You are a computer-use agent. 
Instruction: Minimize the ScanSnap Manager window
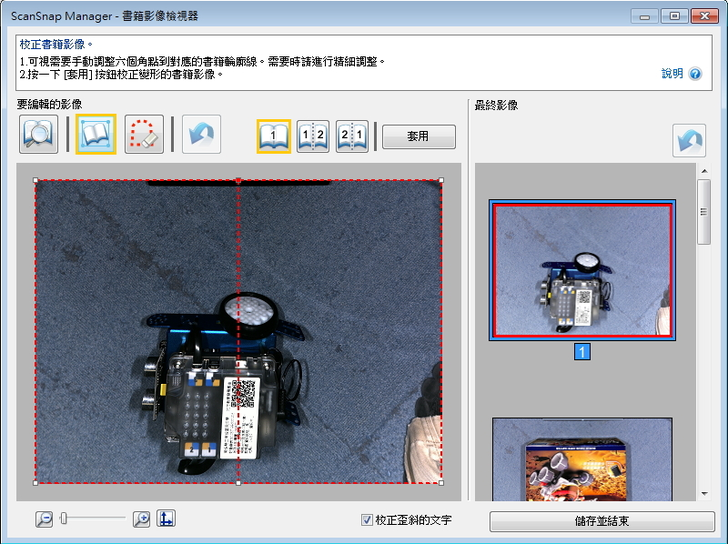(x=644, y=16)
